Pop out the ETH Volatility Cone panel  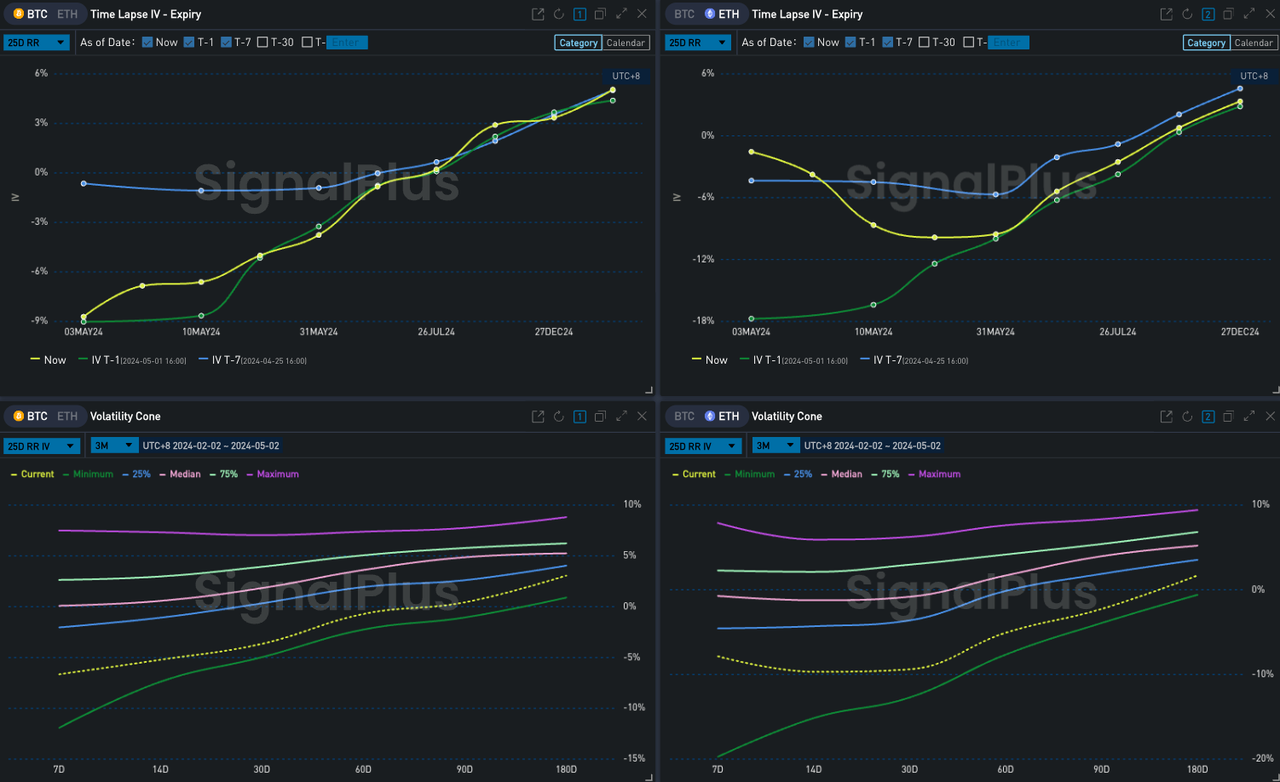pos(1166,416)
